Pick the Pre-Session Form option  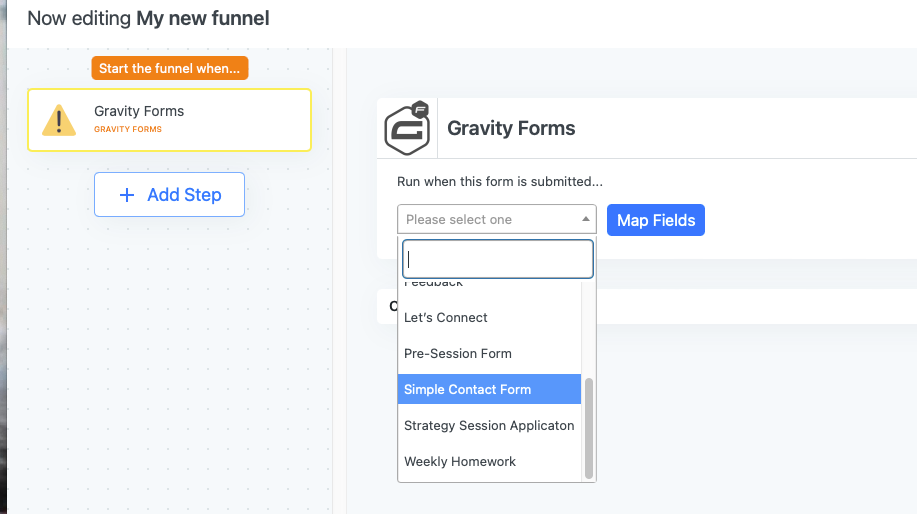tap(458, 353)
